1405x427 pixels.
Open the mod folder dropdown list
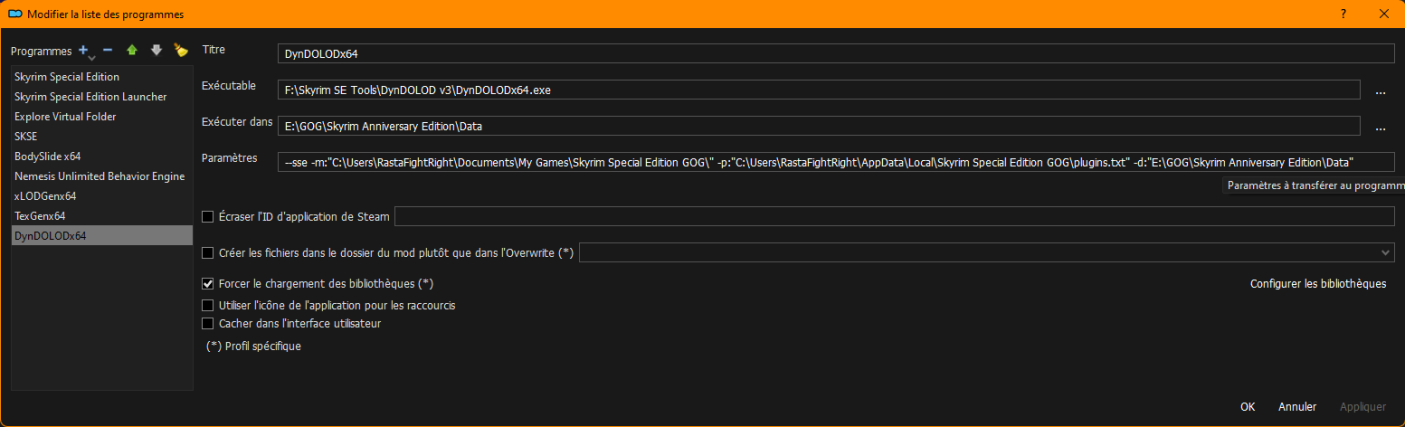pos(1385,253)
